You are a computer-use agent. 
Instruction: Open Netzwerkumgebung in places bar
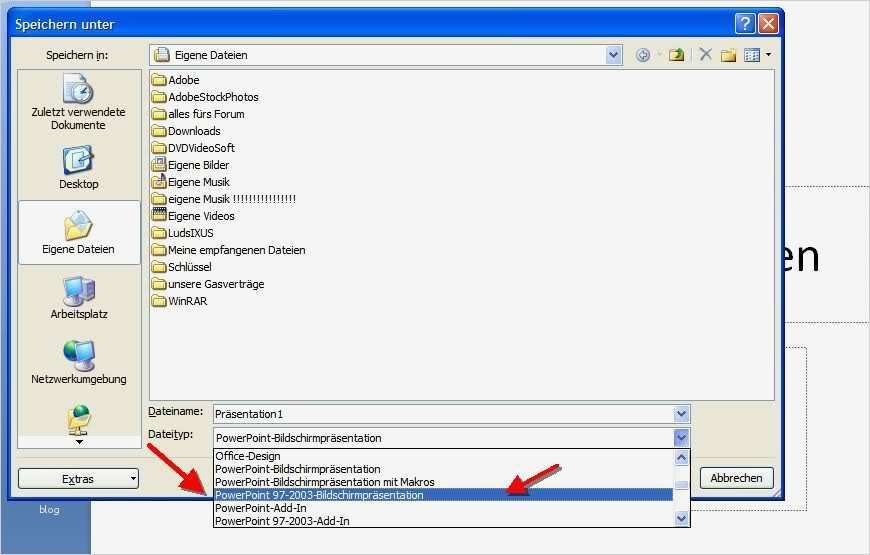pyautogui.click(x=78, y=362)
